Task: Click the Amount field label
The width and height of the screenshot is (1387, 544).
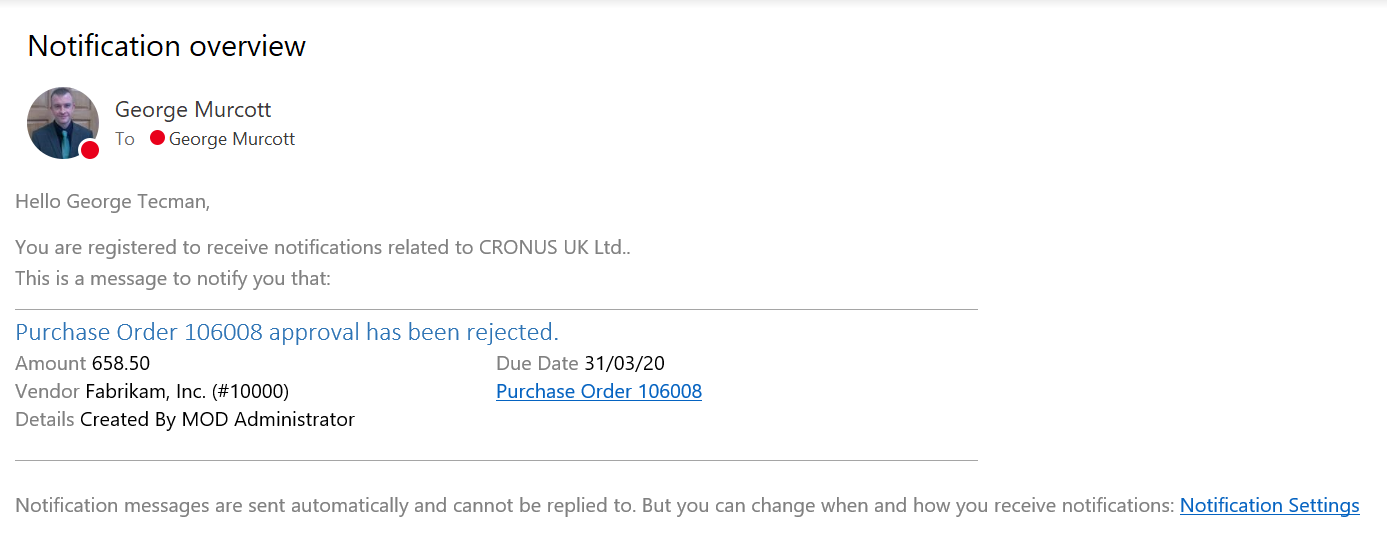Action: tap(50, 363)
